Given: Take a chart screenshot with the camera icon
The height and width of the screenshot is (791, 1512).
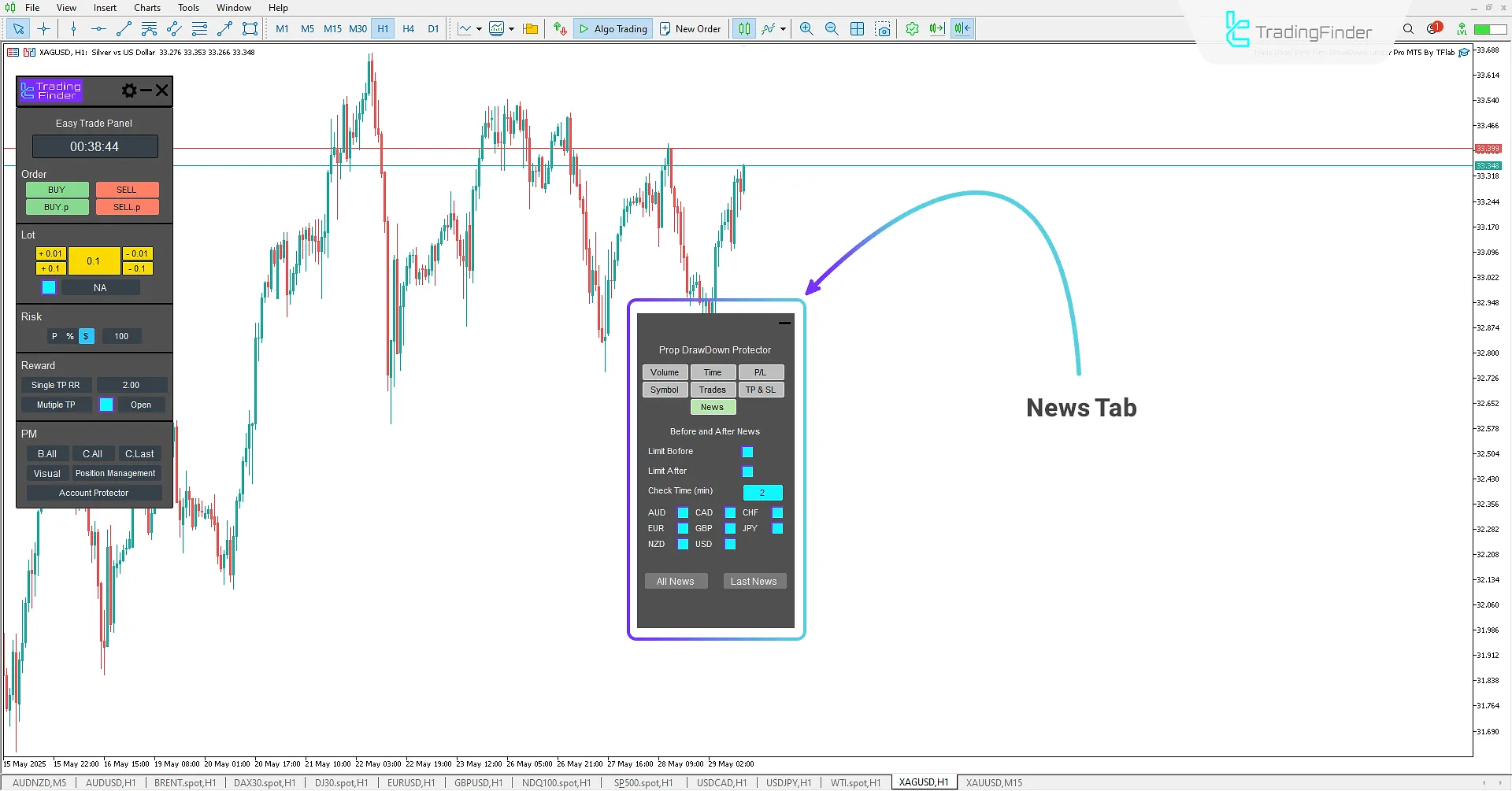Looking at the screenshot, I should (x=884, y=28).
